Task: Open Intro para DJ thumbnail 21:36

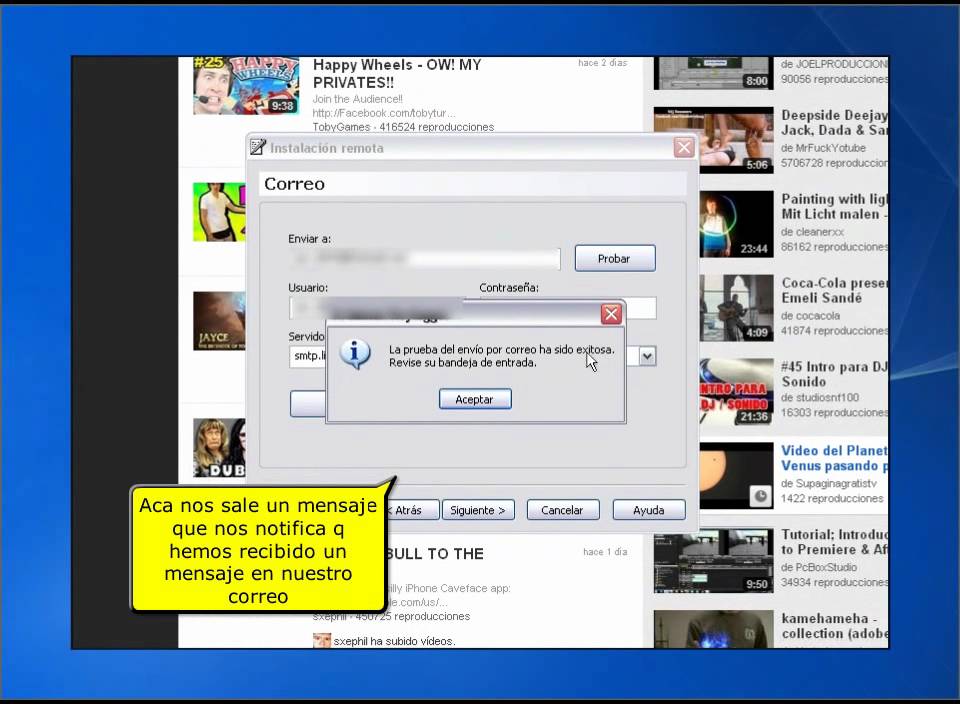Action: tap(737, 392)
